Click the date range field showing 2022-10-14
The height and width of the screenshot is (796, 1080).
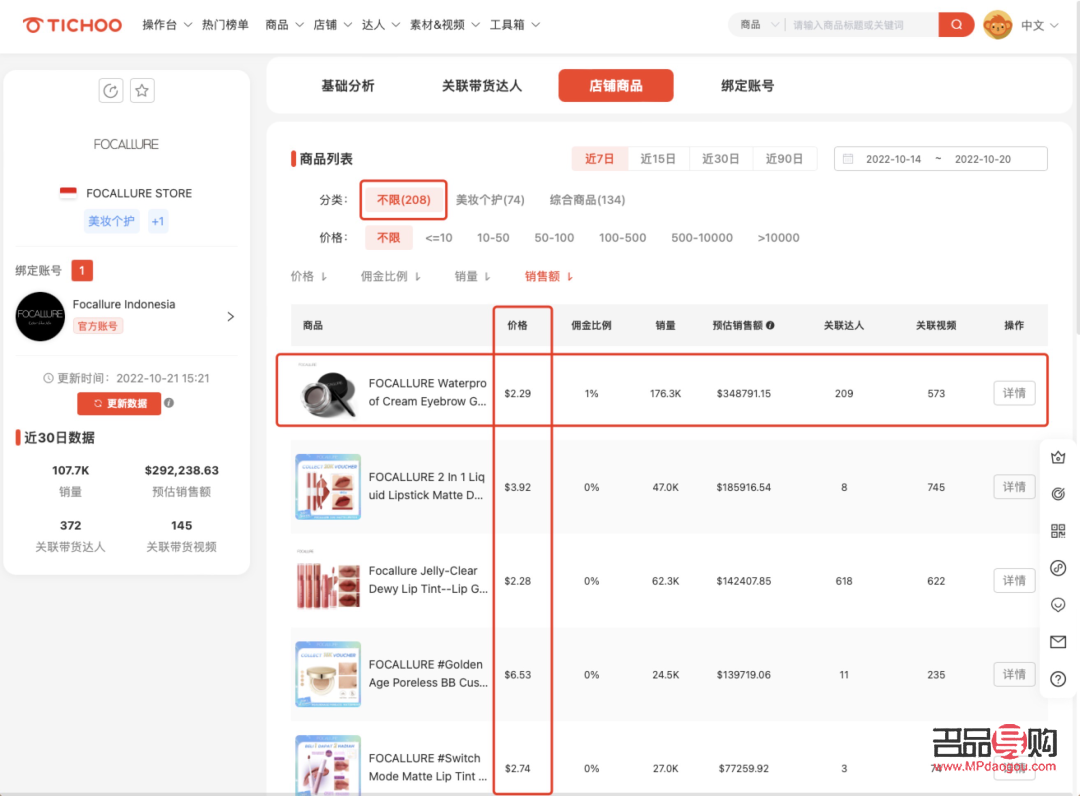[891, 158]
